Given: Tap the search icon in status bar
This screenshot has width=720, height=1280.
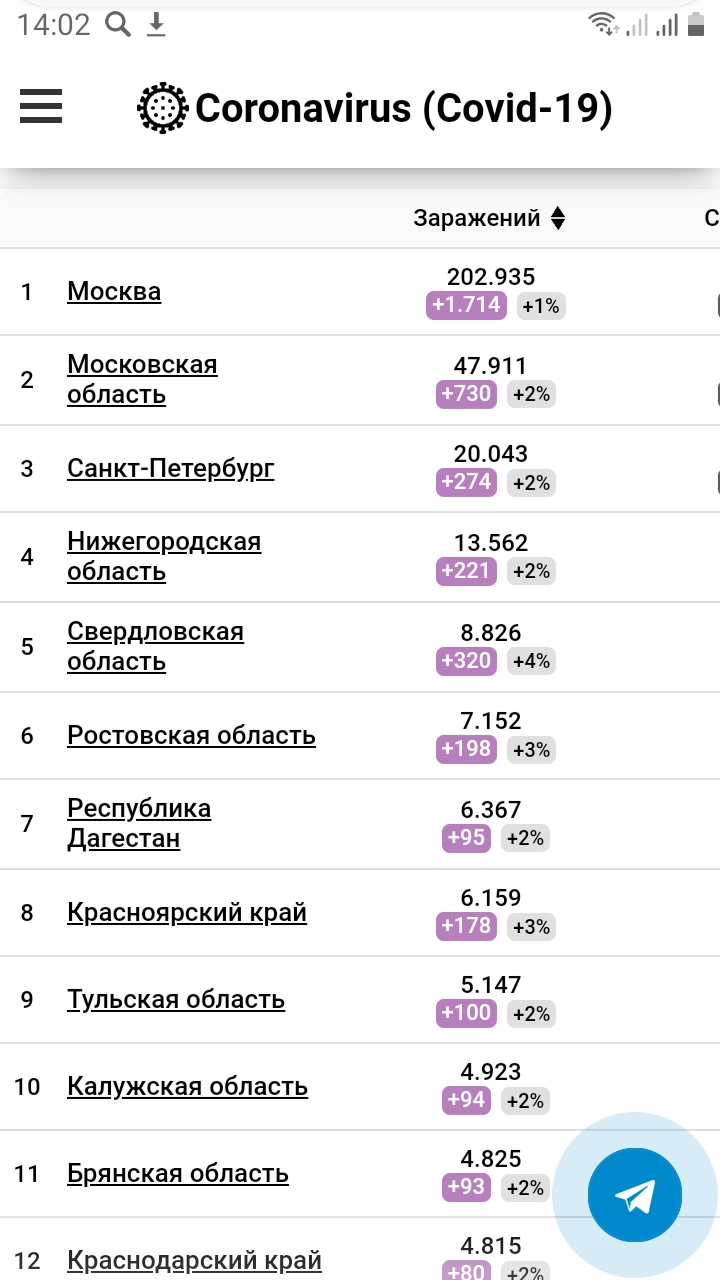Looking at the screenshot, I should (x=118, y=25).
